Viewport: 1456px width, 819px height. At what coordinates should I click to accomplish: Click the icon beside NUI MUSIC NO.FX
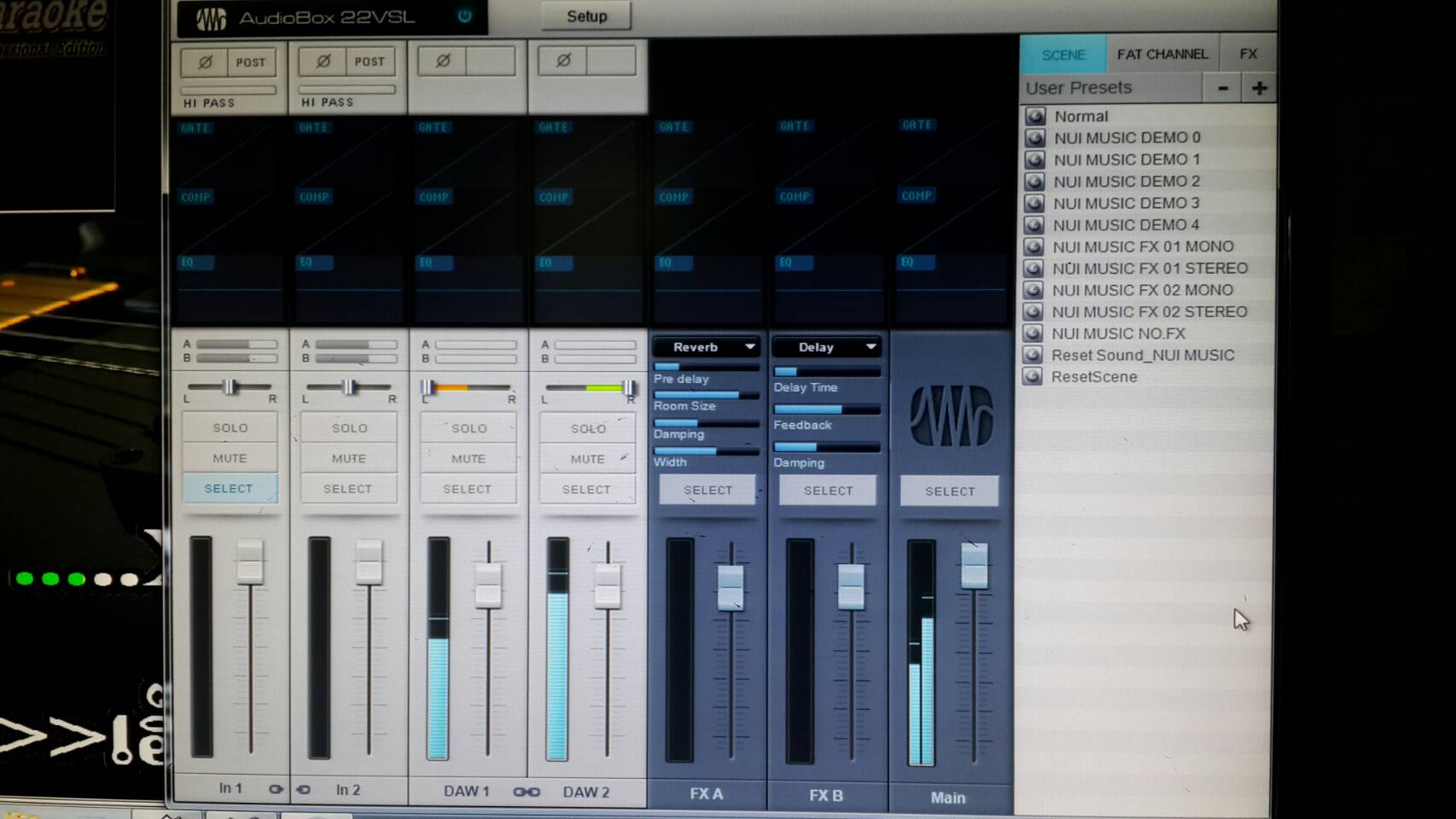1033,334
